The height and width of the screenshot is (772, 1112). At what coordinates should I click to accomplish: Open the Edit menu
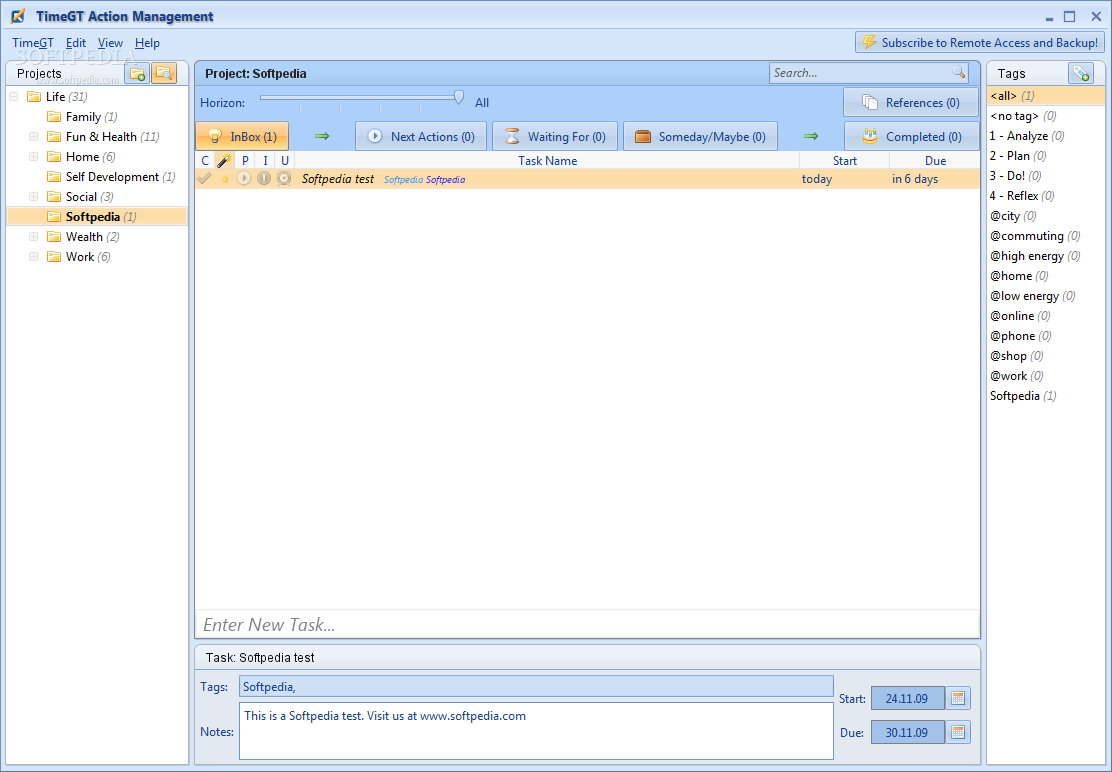[x=76, y=43]
